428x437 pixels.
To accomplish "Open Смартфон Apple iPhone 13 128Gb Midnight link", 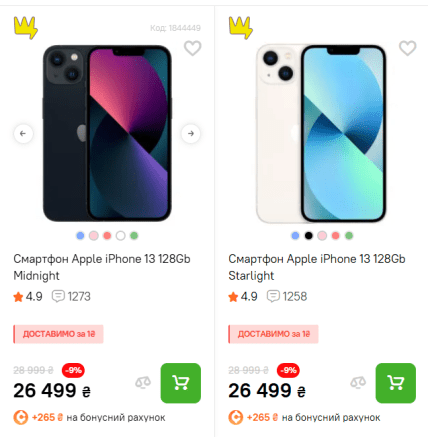I will 102,267.
